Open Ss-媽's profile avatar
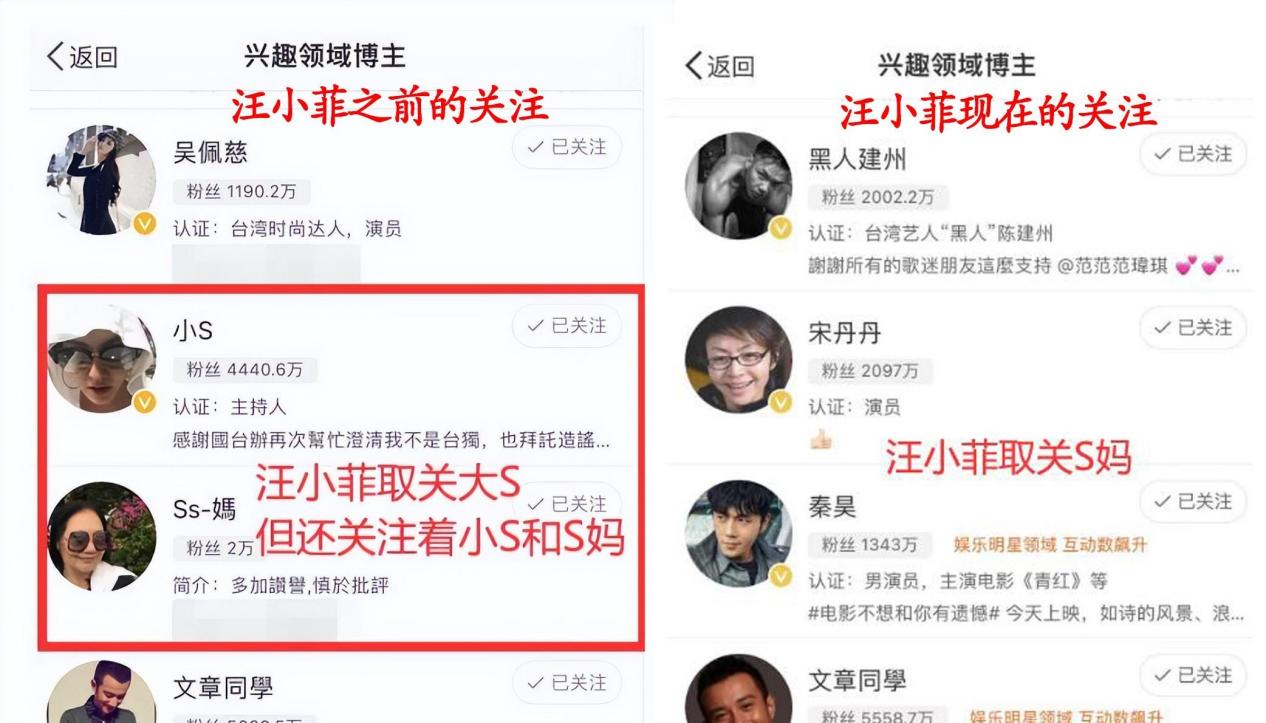The width and height of the screenshot is (1266, 723). [x=101, y=537]
